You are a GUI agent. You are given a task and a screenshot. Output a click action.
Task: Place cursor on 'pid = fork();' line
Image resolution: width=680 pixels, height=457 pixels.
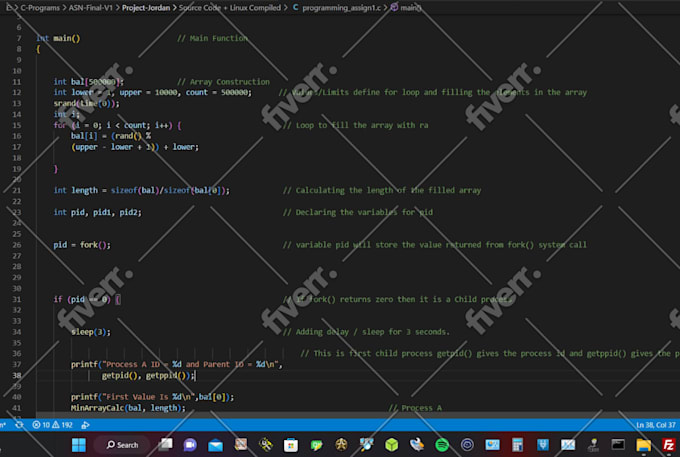pos(82,245)
